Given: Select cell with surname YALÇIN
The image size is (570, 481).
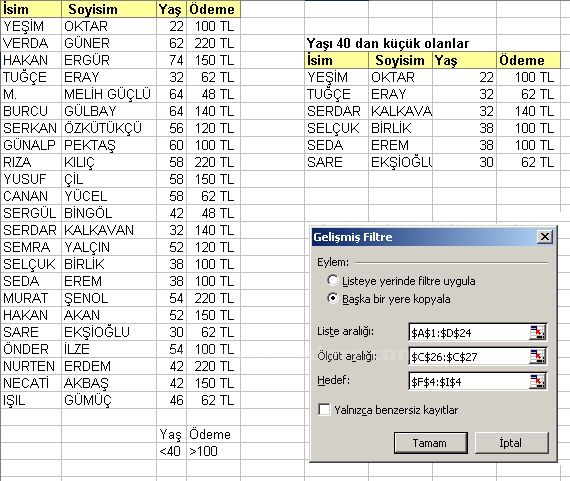Looking at the screenshot, I should point(109,247).
